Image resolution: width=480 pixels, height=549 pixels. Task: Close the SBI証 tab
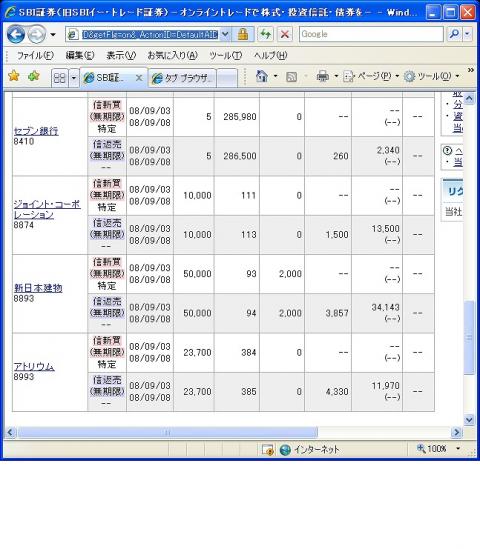coord(139,78)
